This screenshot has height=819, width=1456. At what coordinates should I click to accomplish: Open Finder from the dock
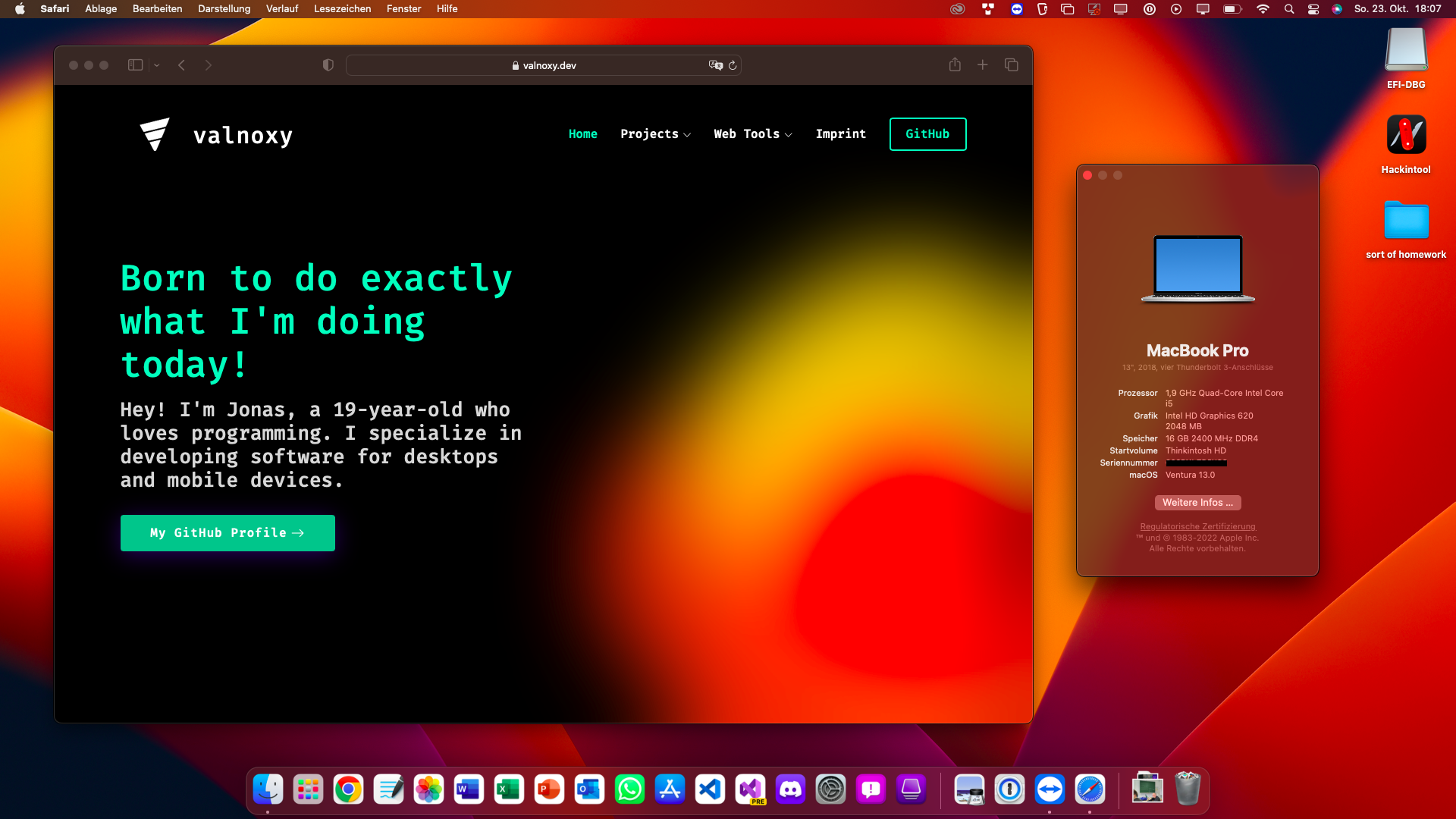267,789
